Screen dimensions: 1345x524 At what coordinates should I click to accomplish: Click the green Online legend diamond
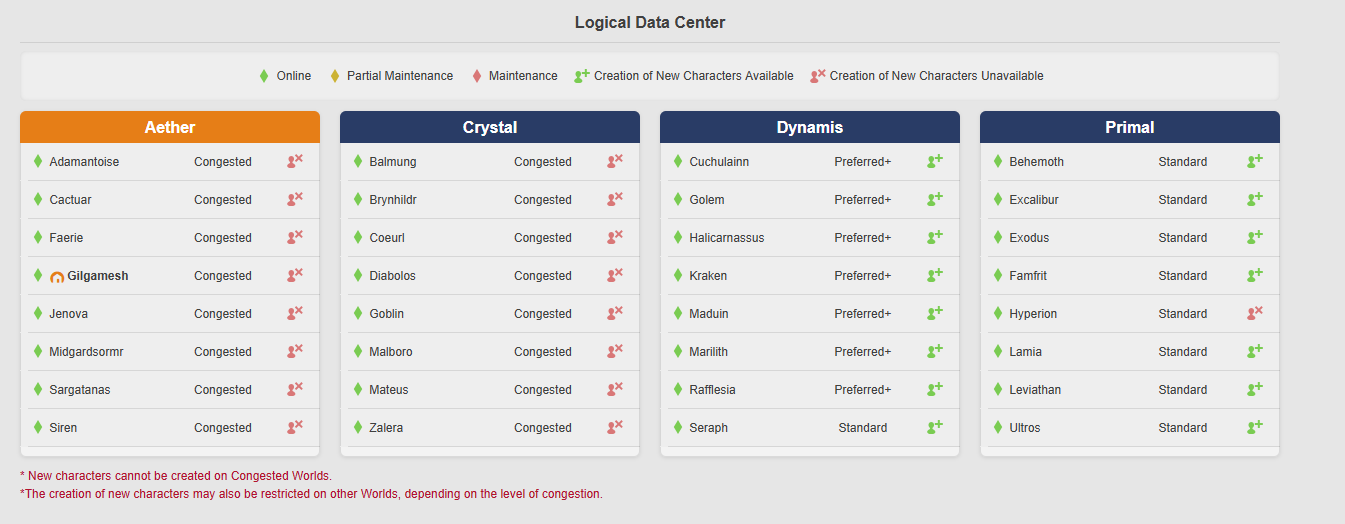[x=264, y=76]
